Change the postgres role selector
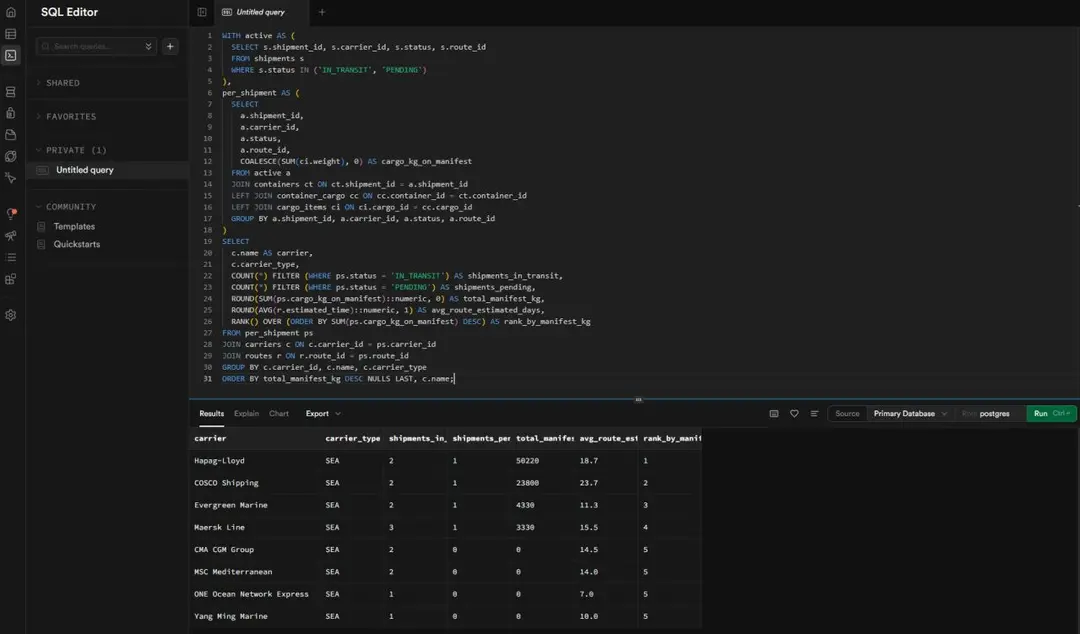This screenshot has height=634, width=1080. click(989, 413)
